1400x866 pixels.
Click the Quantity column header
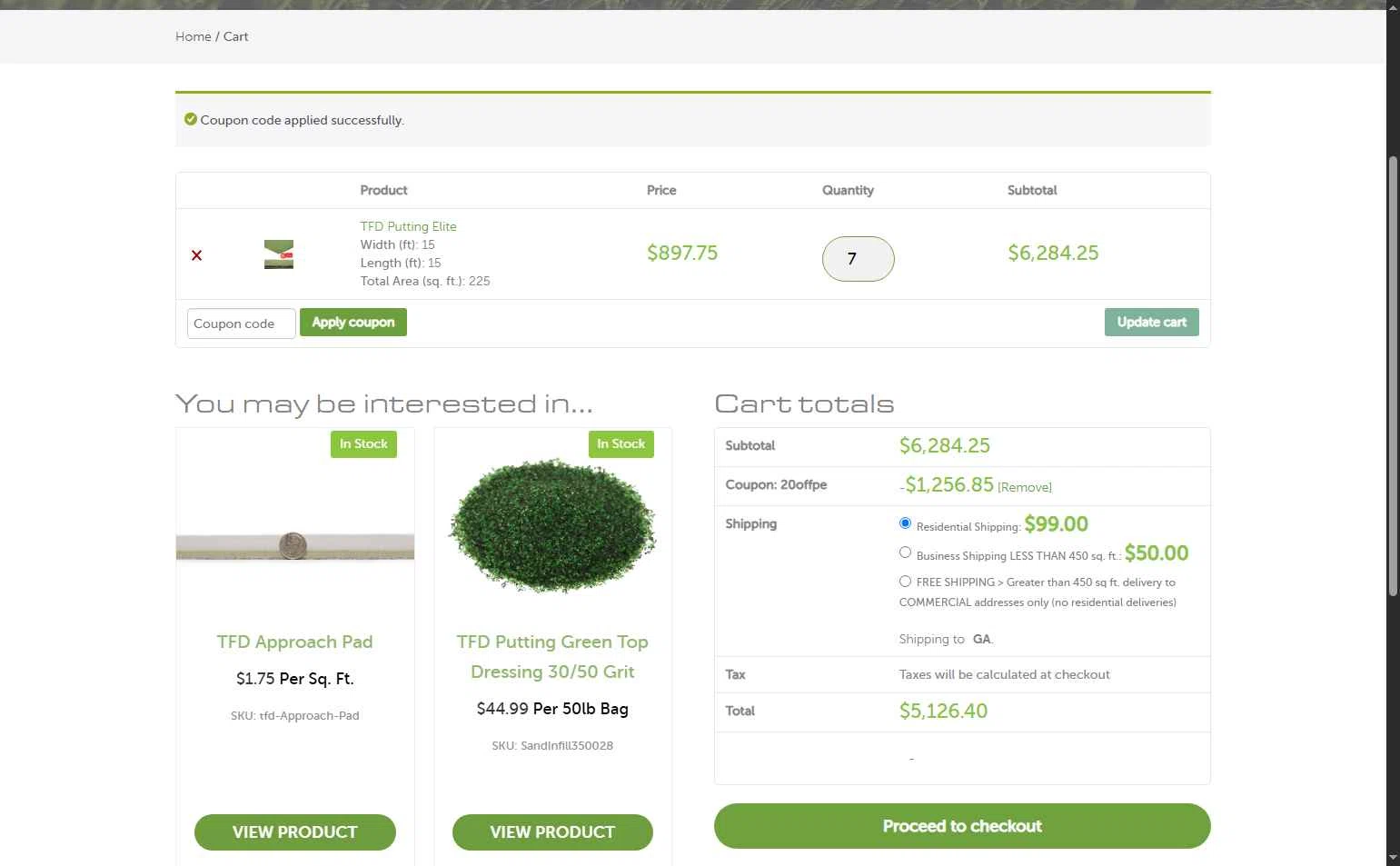coord(848,190)
